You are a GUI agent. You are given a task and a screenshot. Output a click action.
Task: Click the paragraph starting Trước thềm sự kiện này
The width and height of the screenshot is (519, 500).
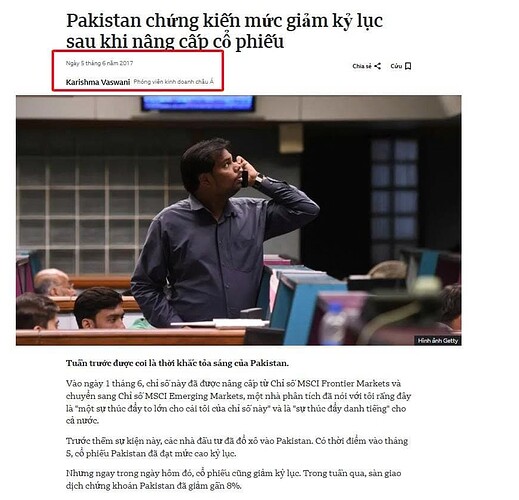point(237,447)
